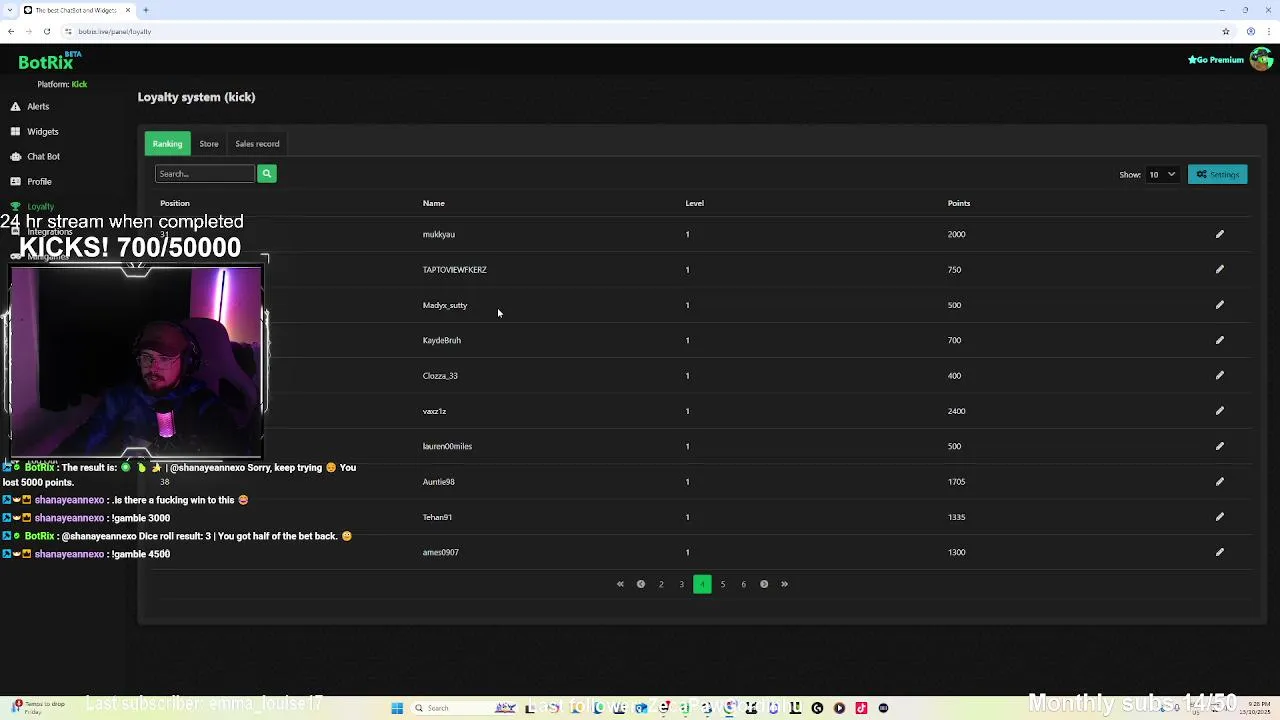Click the name ames0907

click(x=440, y=552)
